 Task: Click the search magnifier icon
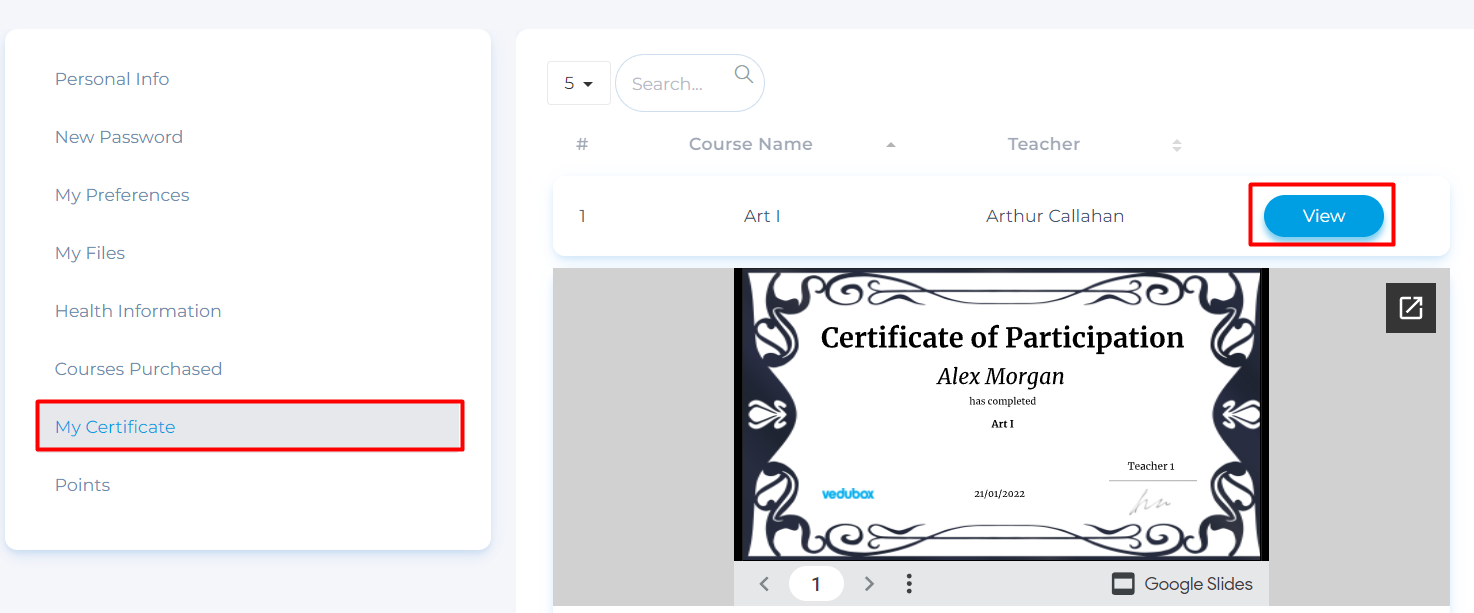tap(743, 74)
